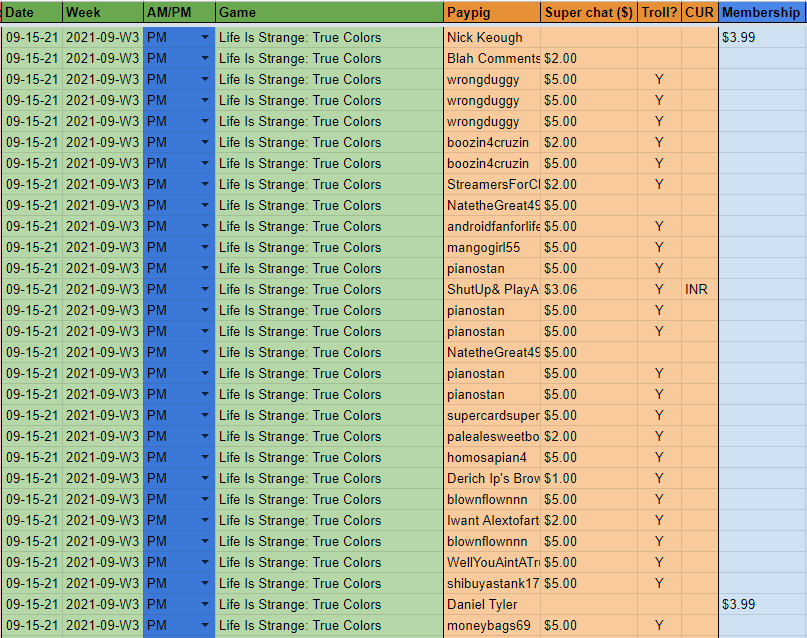
Task: Select the Week column header
Action: 102,12
